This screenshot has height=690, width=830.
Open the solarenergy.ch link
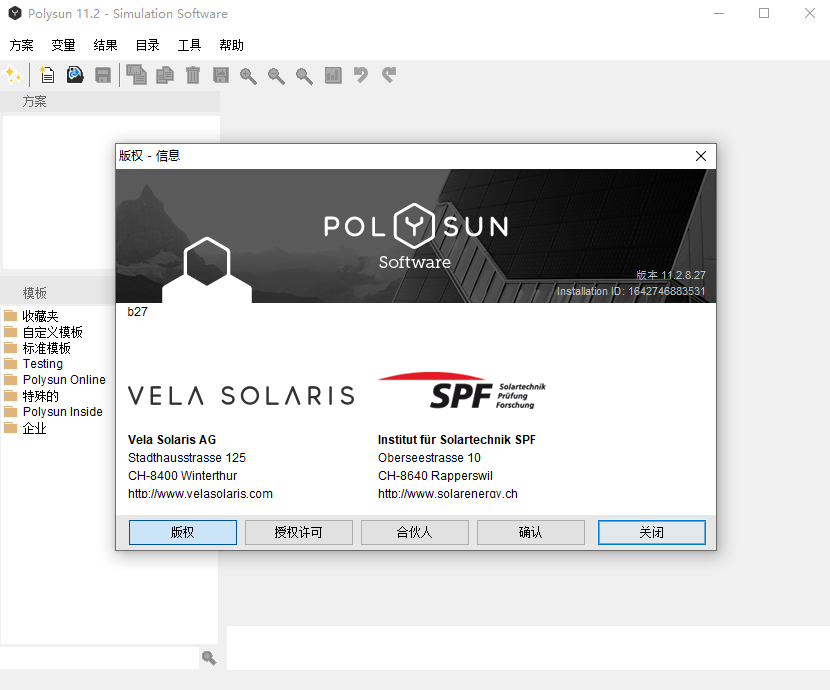coord(448,494)
